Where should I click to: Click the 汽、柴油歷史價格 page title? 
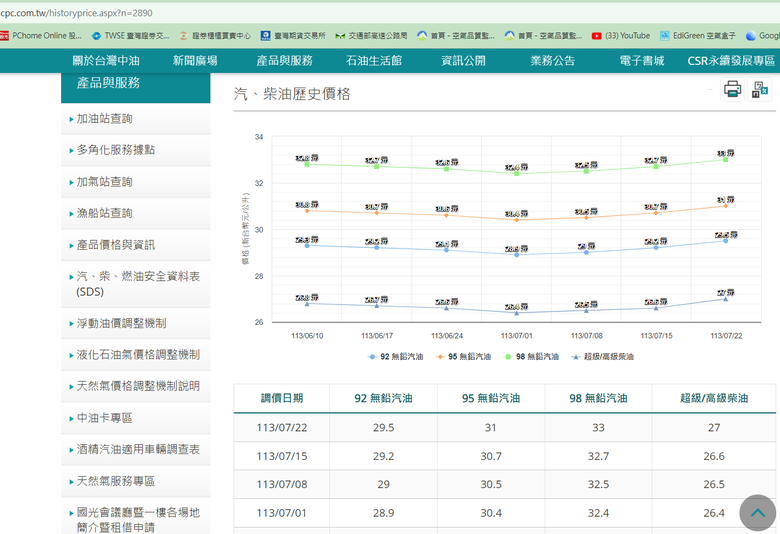292,94
